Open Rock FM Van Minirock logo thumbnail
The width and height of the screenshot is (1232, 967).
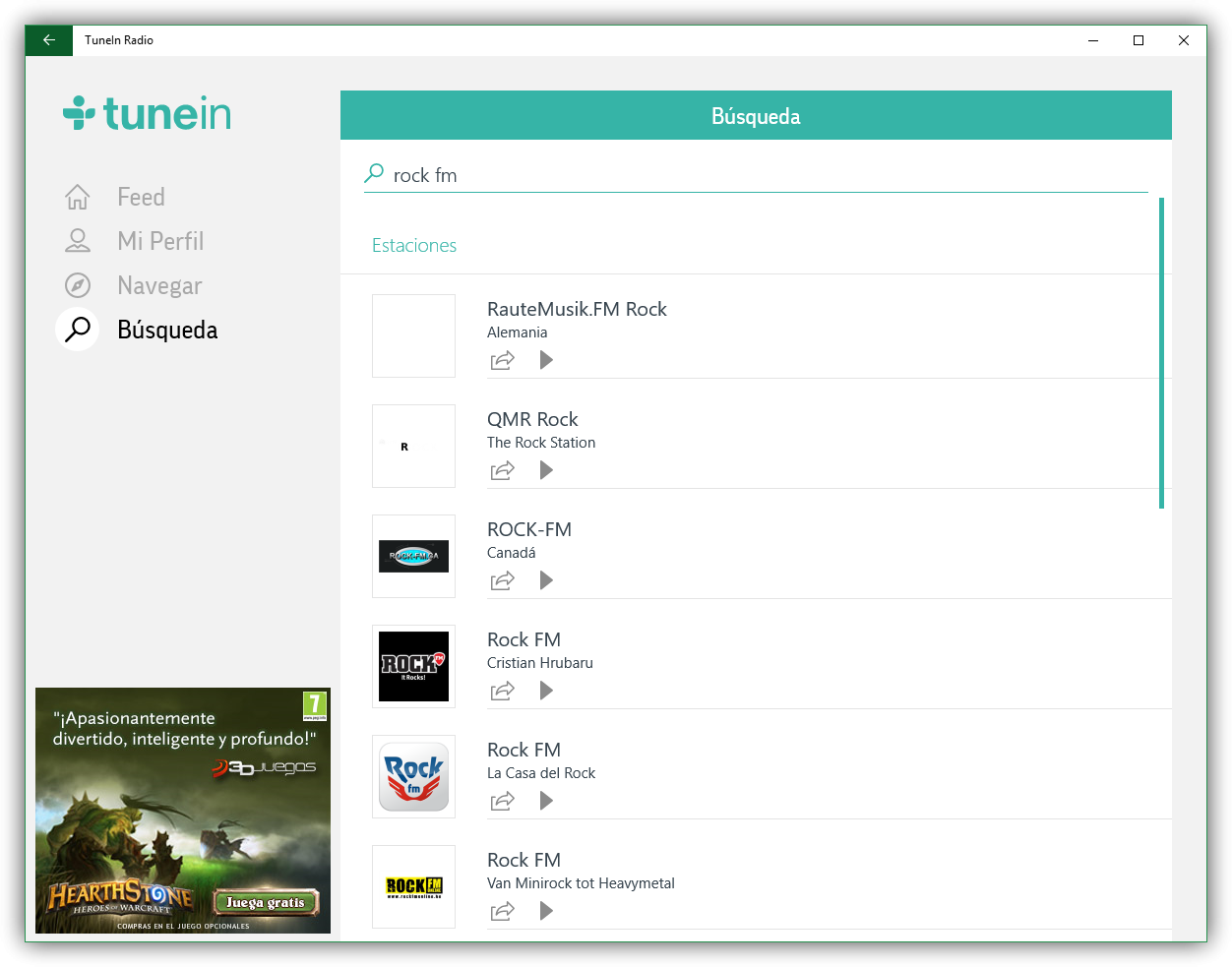tap(413, 886)
